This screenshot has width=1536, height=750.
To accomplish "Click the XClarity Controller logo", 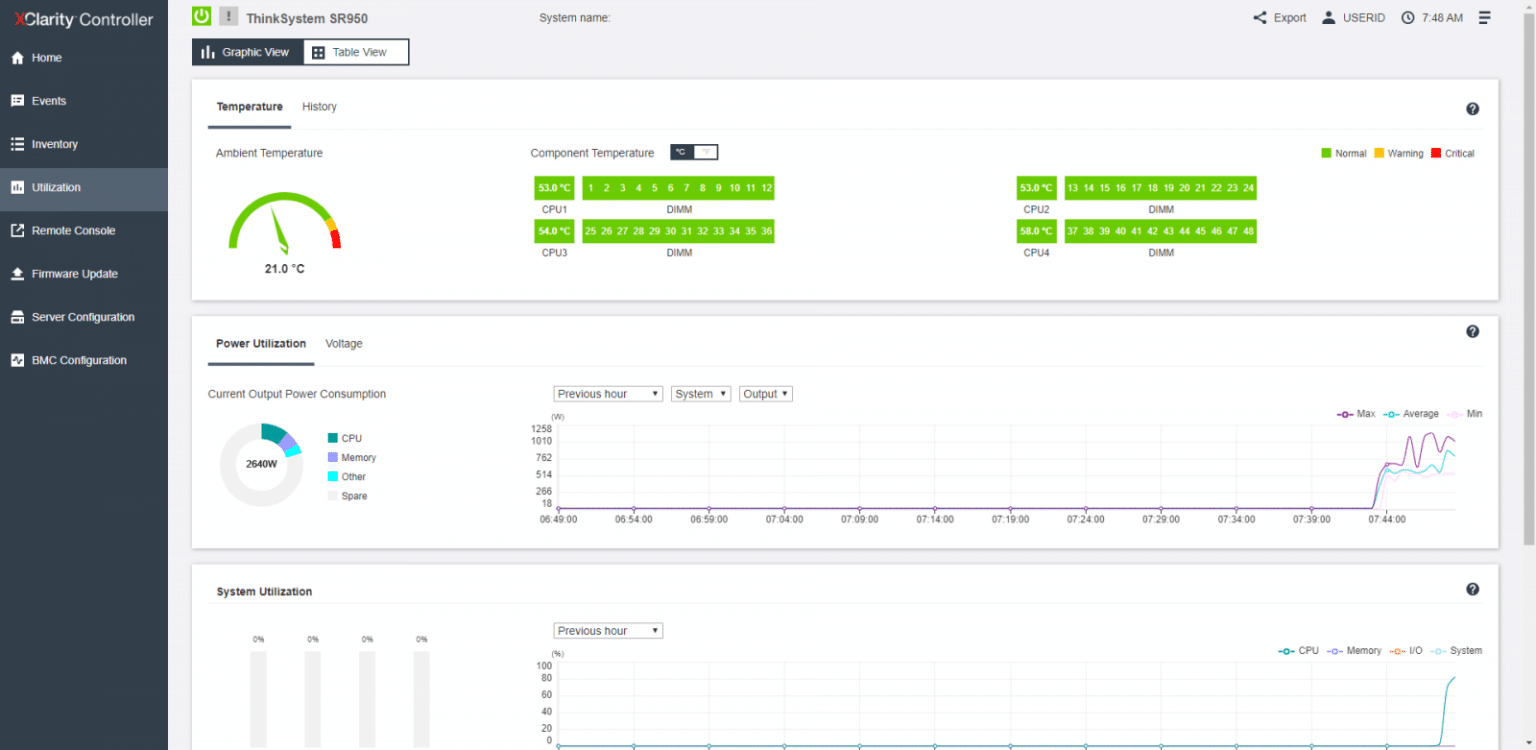I will click(84, 20).
